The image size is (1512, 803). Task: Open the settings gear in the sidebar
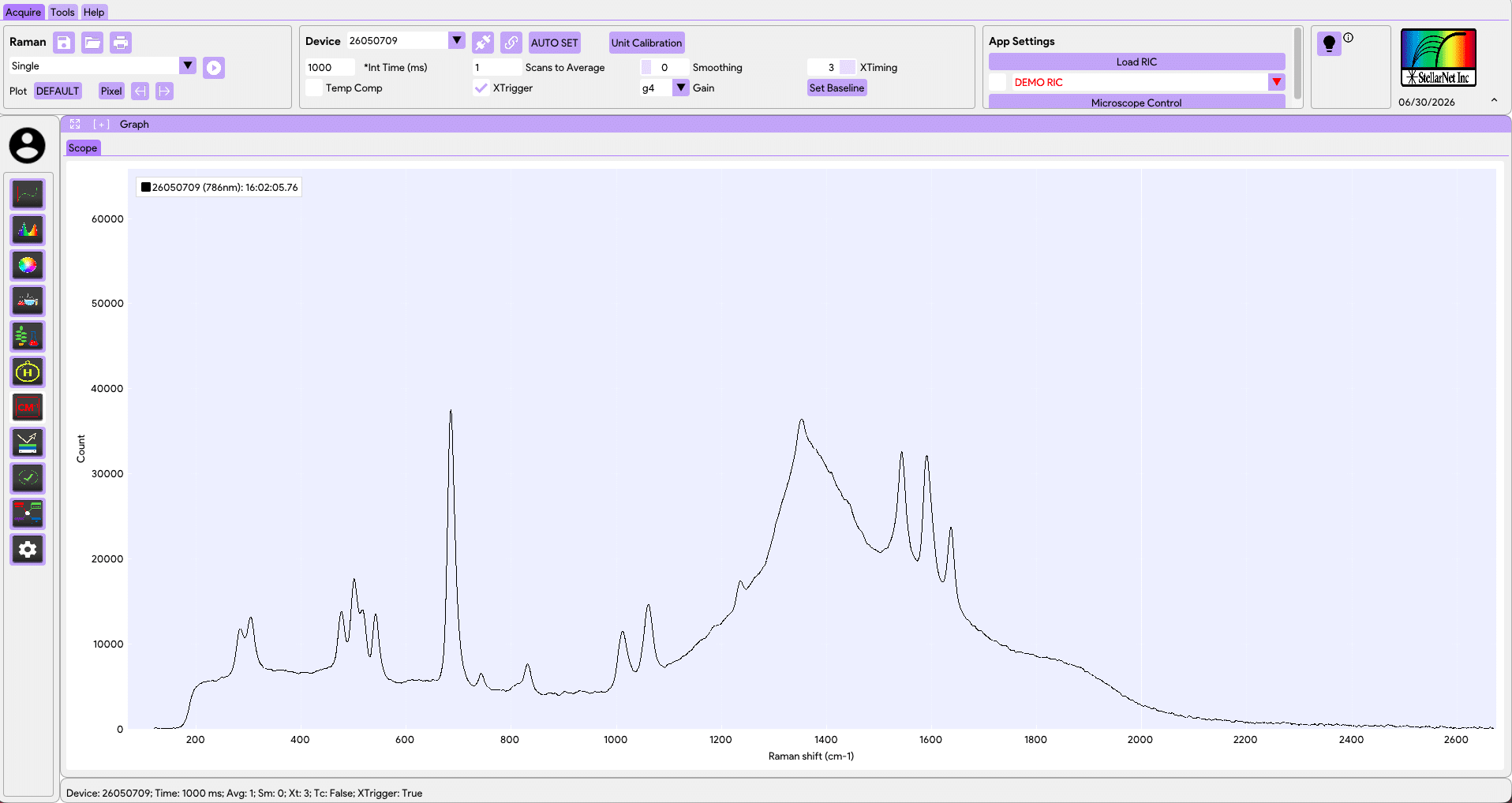click(28, 550)
